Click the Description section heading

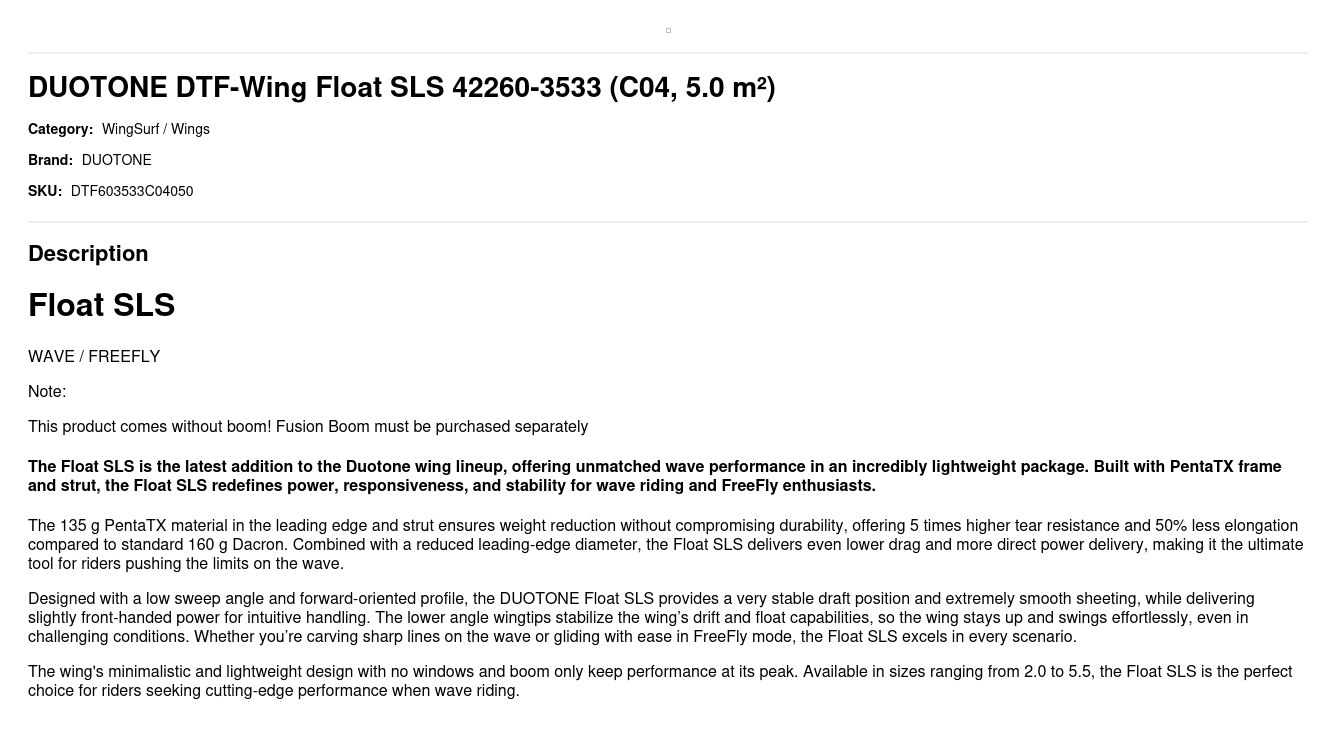click(x=88, y=254)
